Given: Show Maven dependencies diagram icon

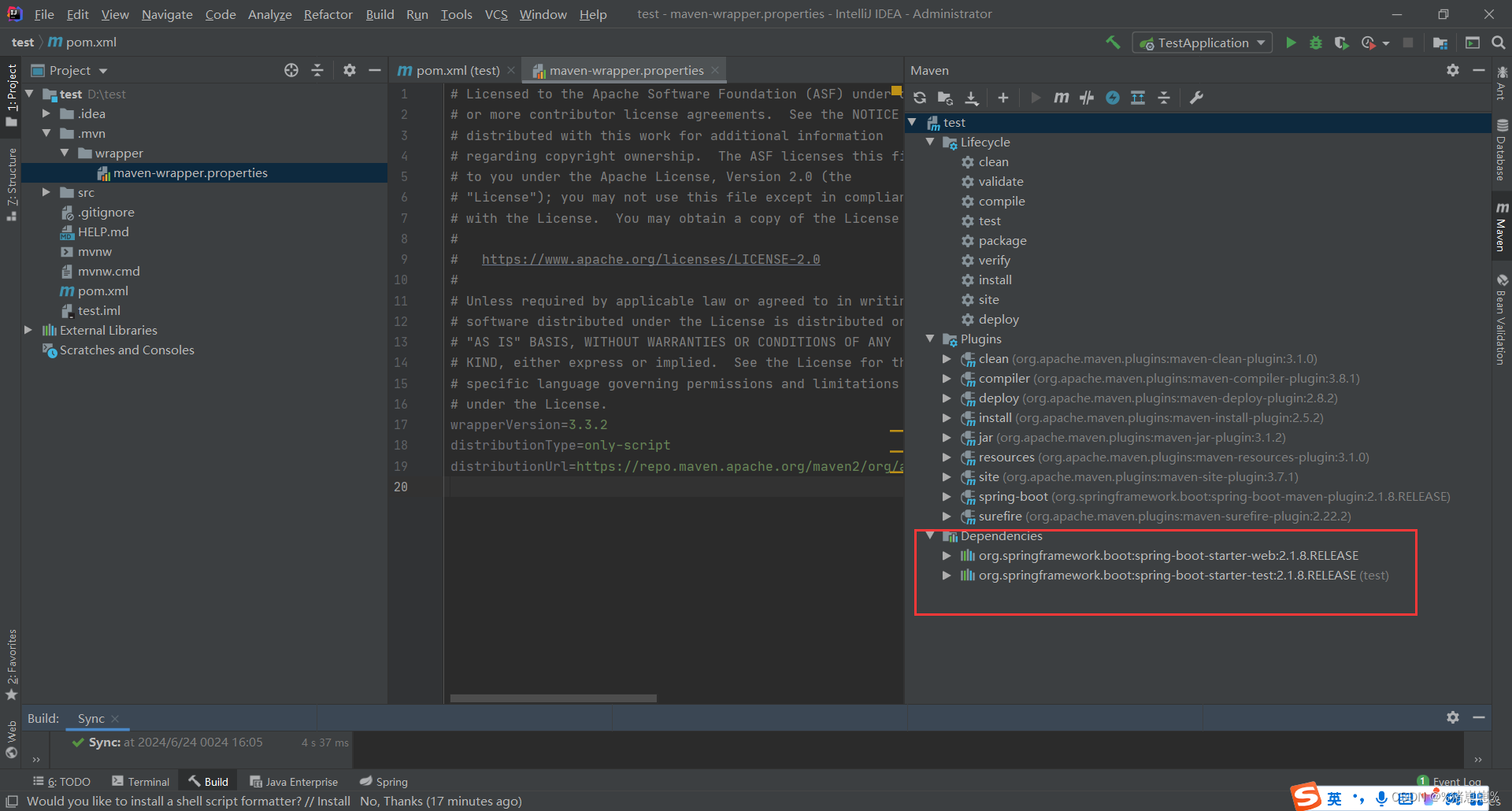Looking at the screenshot, I should click(1138, 98).
